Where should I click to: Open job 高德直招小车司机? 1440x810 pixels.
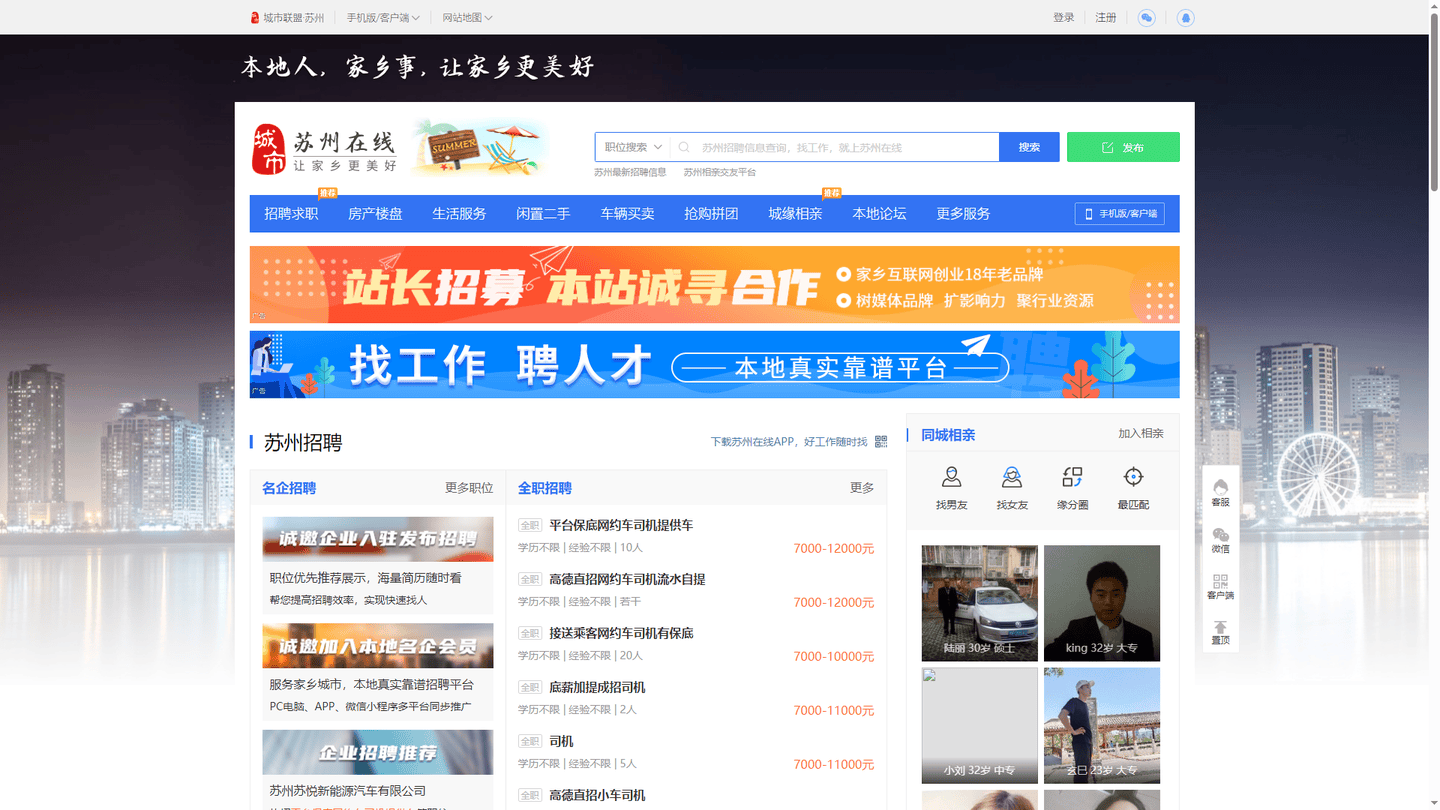click(597, 795)
